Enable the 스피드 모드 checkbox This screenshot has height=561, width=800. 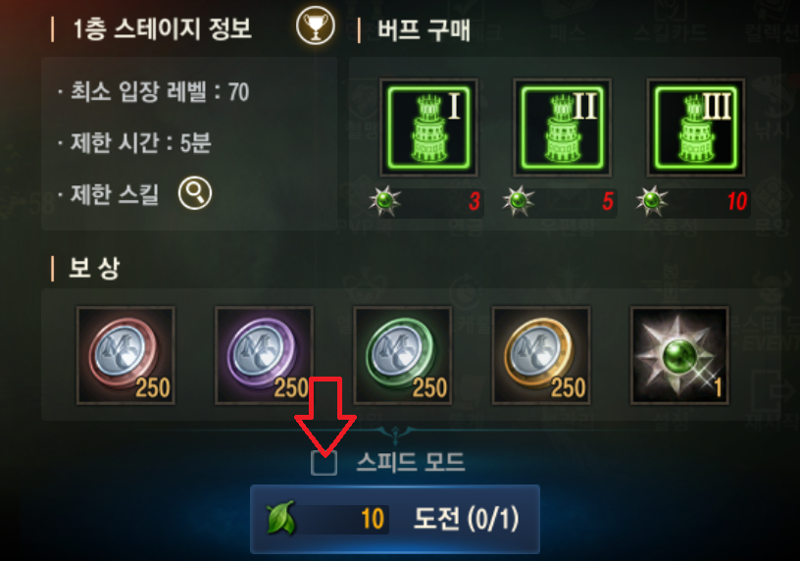tap(324, 463)
